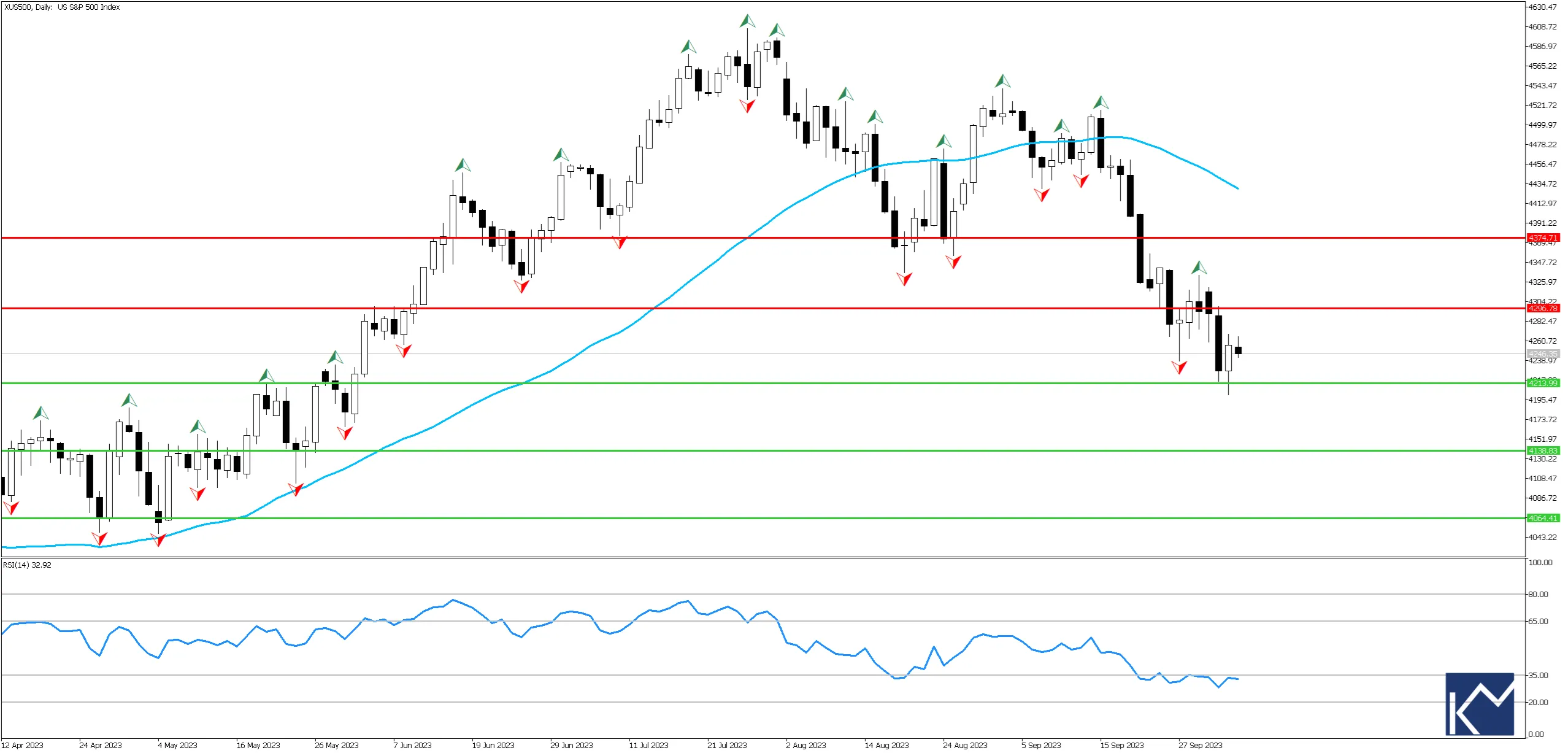Click the 4456.47 price axis value

1542,164
